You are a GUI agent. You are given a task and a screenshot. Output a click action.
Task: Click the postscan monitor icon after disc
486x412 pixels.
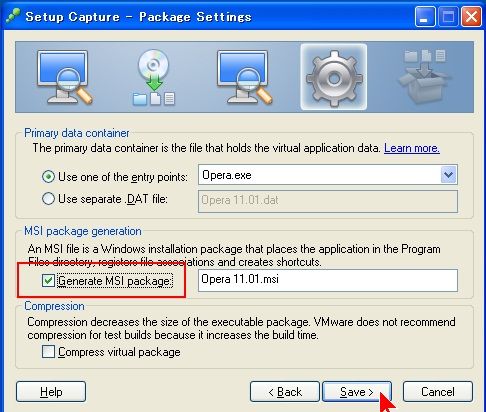coord(244,77)
